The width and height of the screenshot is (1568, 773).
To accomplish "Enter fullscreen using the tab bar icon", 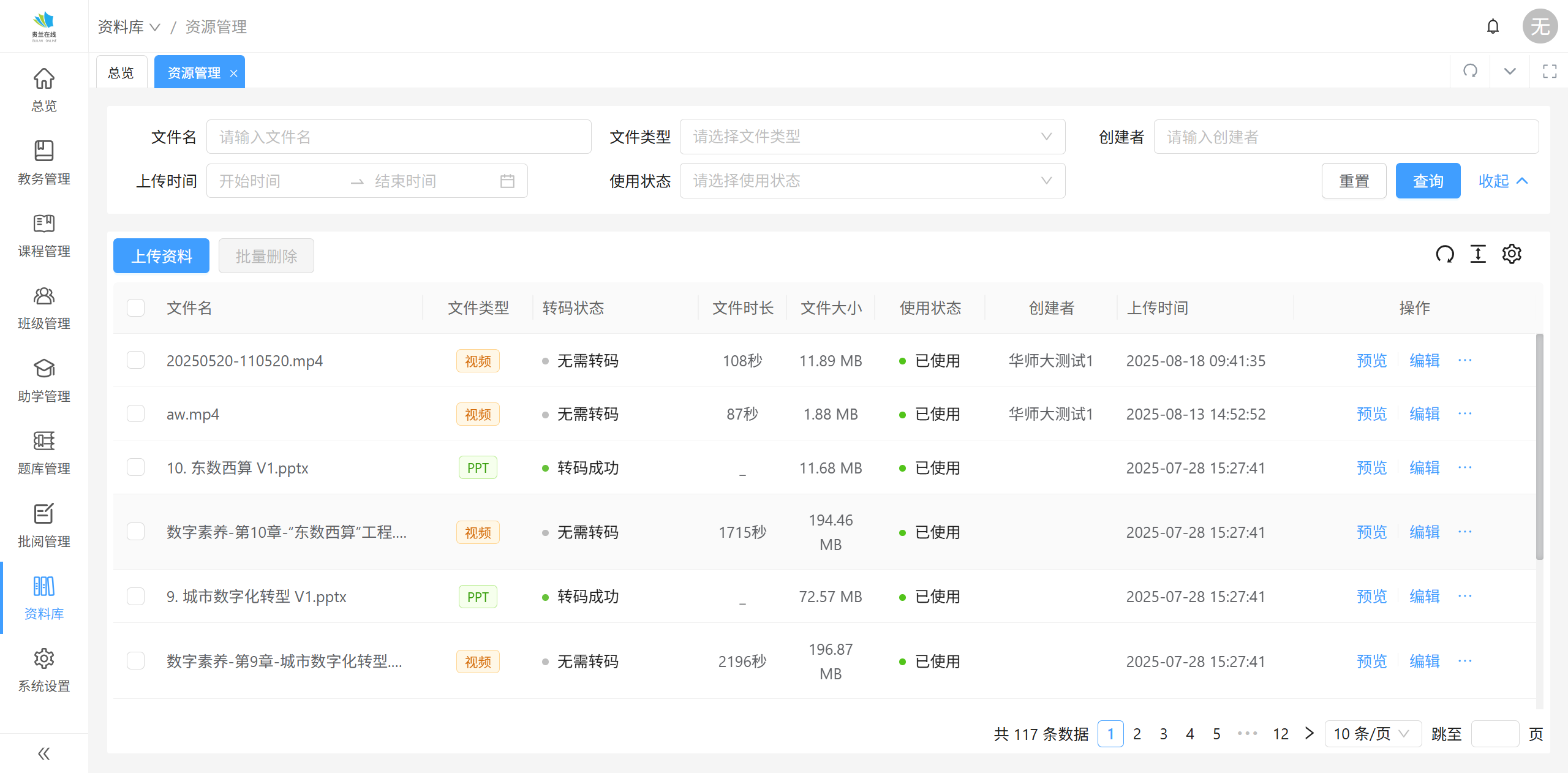I will tap(1550, 72).
